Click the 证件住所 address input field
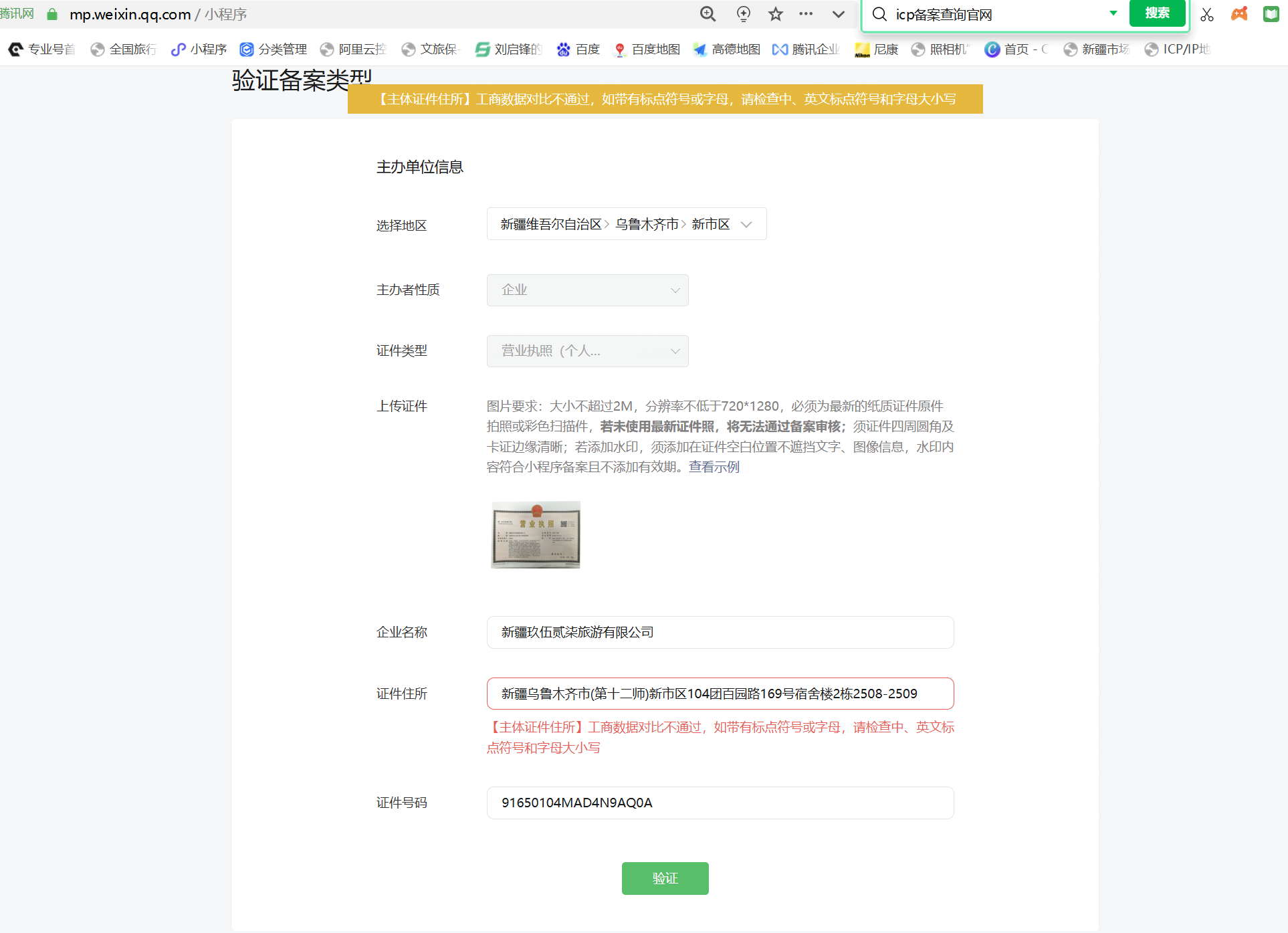This screenshot has height=933, width=1288. coord(720,694)
